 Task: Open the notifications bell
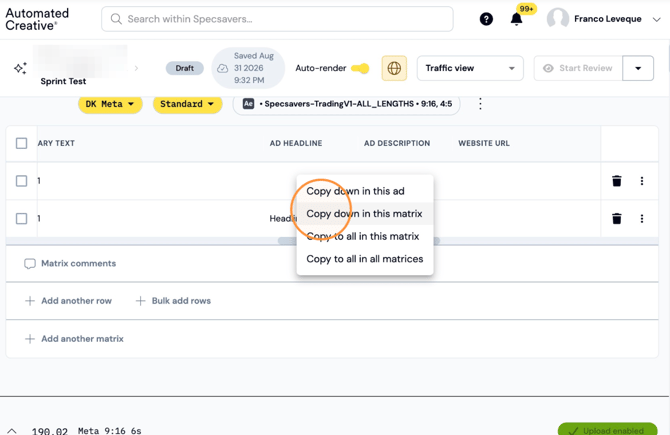click(516, 19)
